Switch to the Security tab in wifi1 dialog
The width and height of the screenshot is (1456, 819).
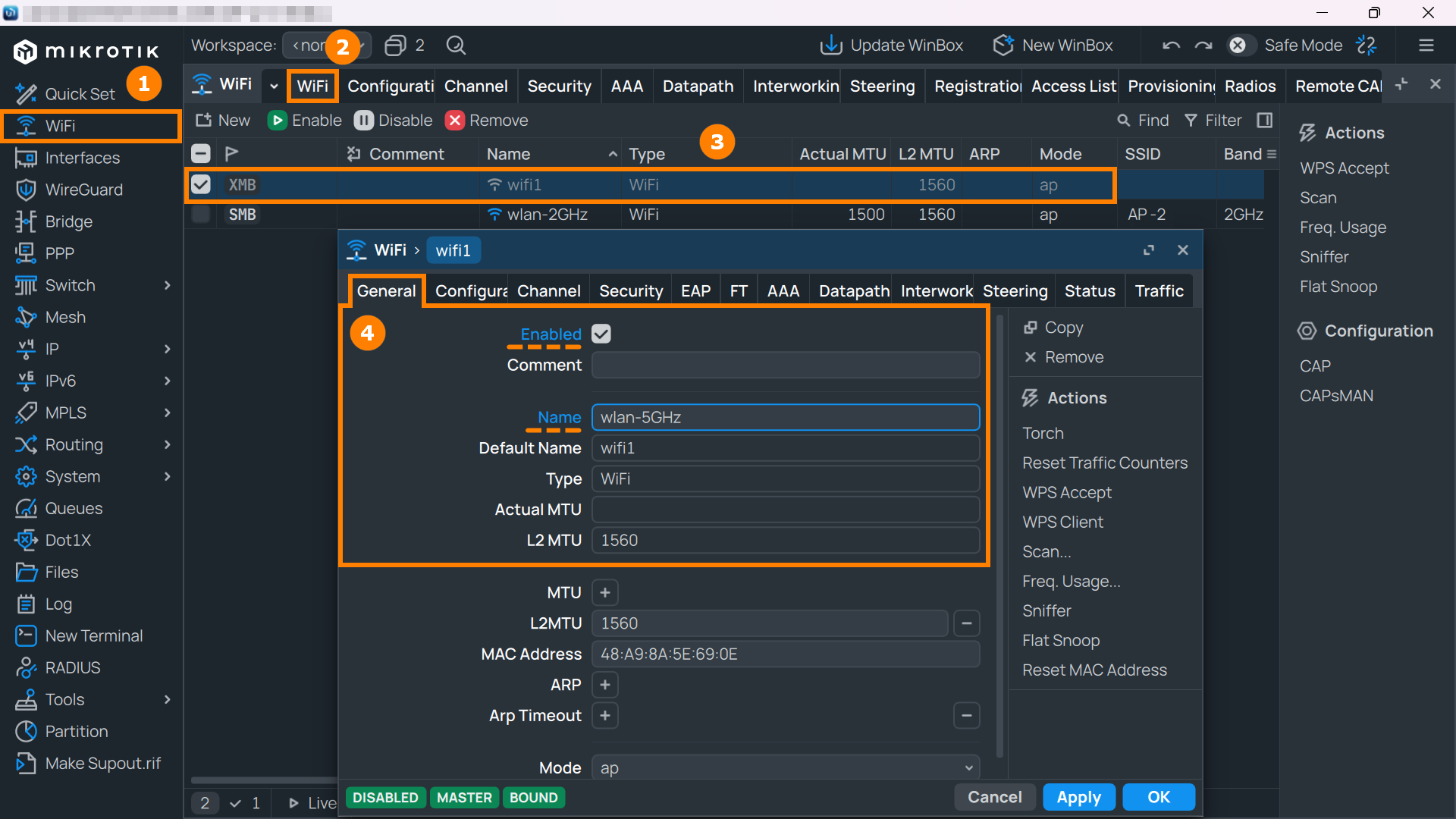pos(631,291)
